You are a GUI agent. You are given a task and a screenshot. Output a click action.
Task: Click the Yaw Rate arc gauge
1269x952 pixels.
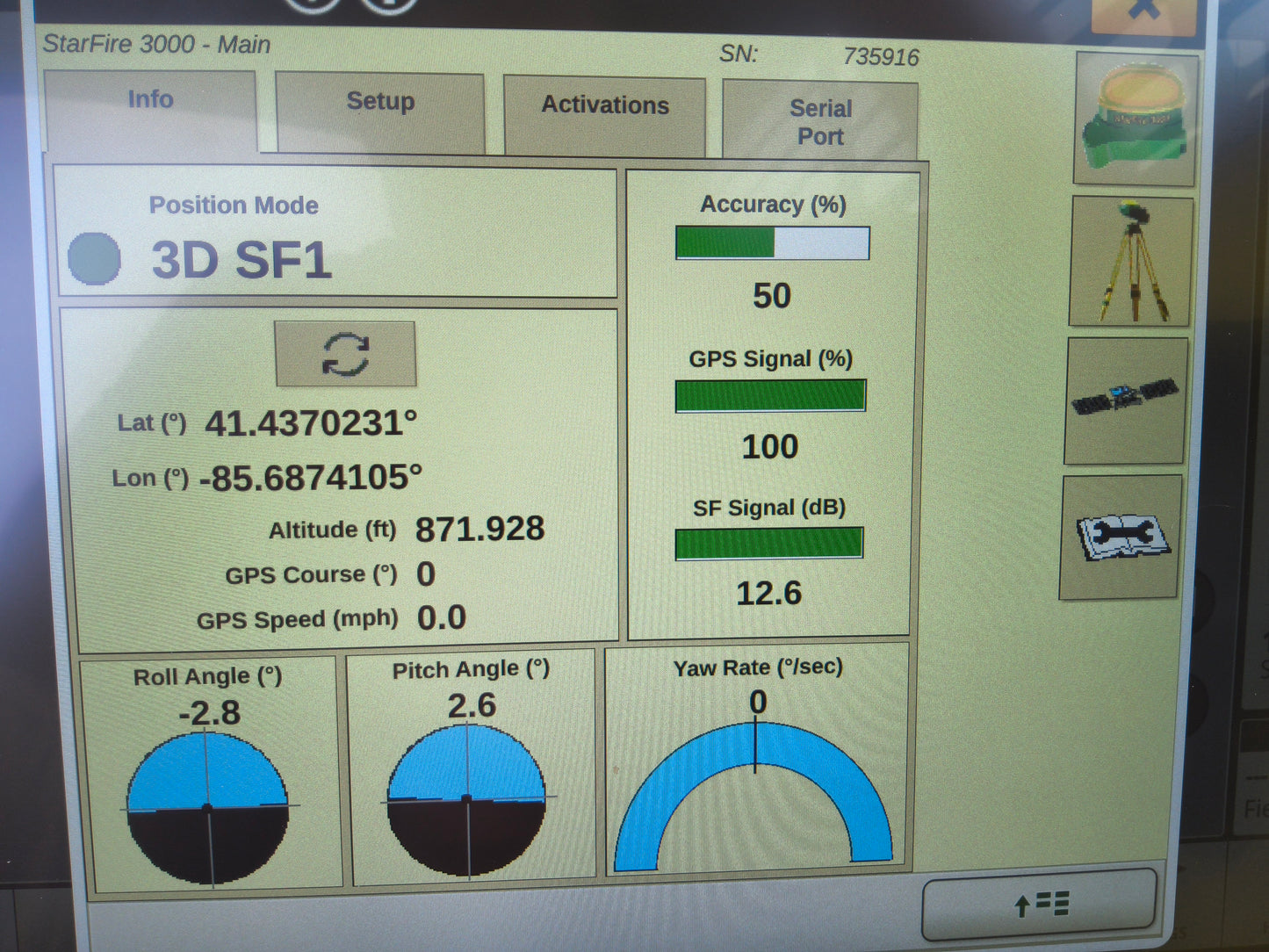pyautogui.click(x=754, y=795)
